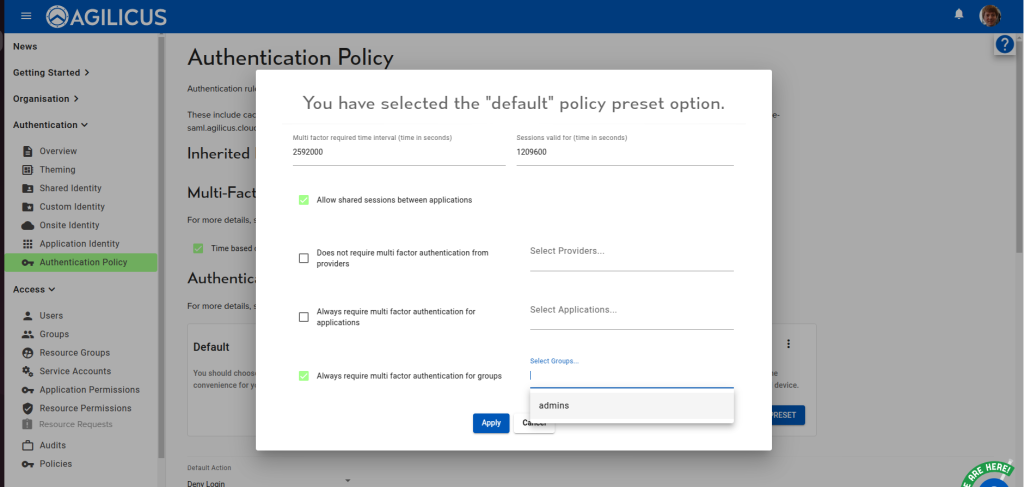Click the Audits icon in sidebar
Viewport: 1024px width, 487px height.
[28, 445]
